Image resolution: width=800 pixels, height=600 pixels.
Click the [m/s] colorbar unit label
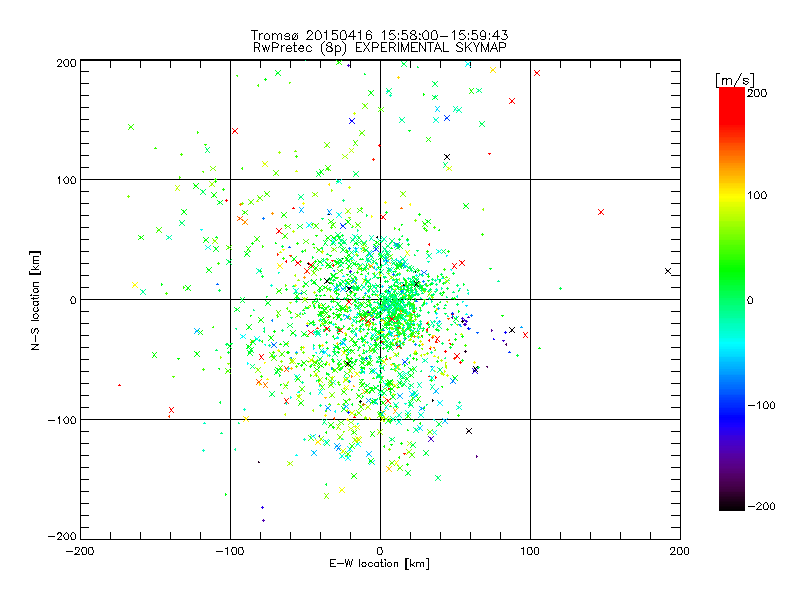click(x=735, y=80)
